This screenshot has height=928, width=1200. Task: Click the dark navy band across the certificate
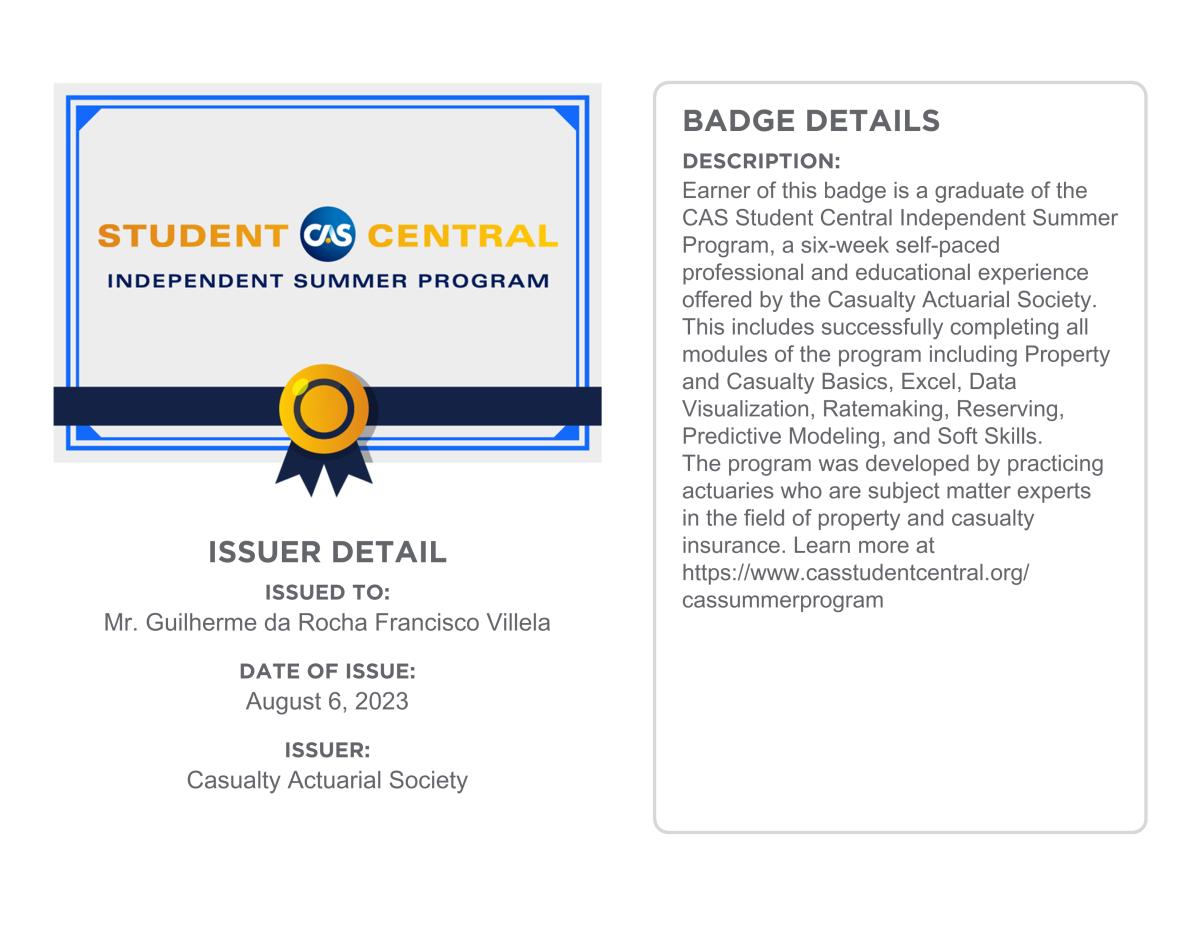point(160,406)
